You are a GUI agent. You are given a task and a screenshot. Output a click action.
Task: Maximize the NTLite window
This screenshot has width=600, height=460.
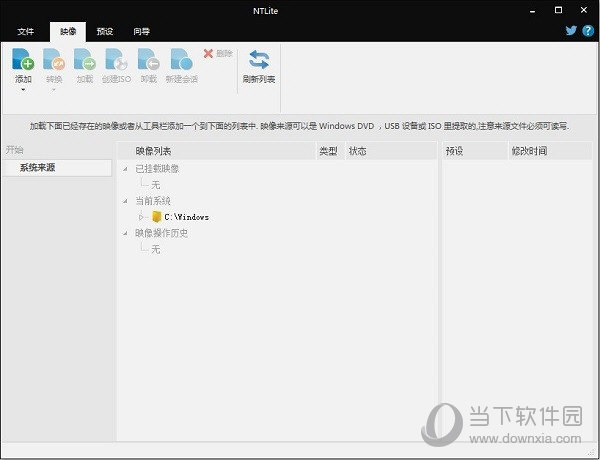pyautogui.click(x=558, y=10)
